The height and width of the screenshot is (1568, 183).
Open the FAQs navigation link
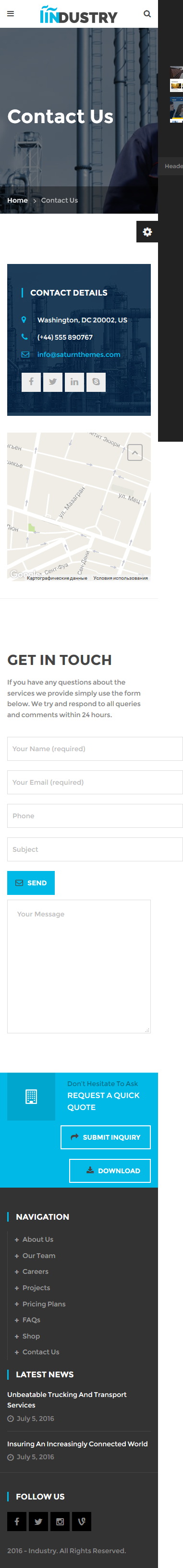[x=31, y=1320]
